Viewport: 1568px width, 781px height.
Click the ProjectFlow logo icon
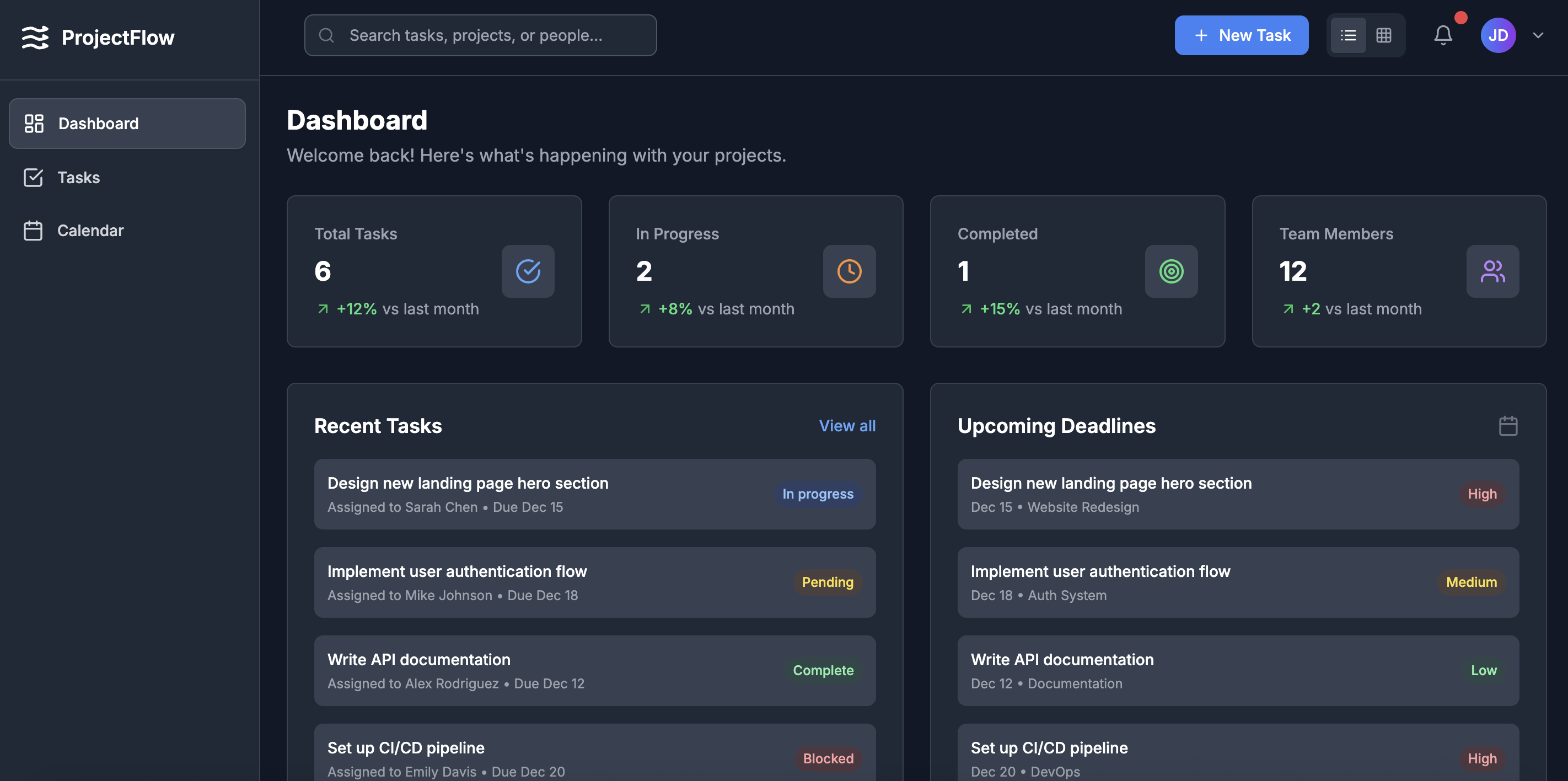tap(35, 37)
